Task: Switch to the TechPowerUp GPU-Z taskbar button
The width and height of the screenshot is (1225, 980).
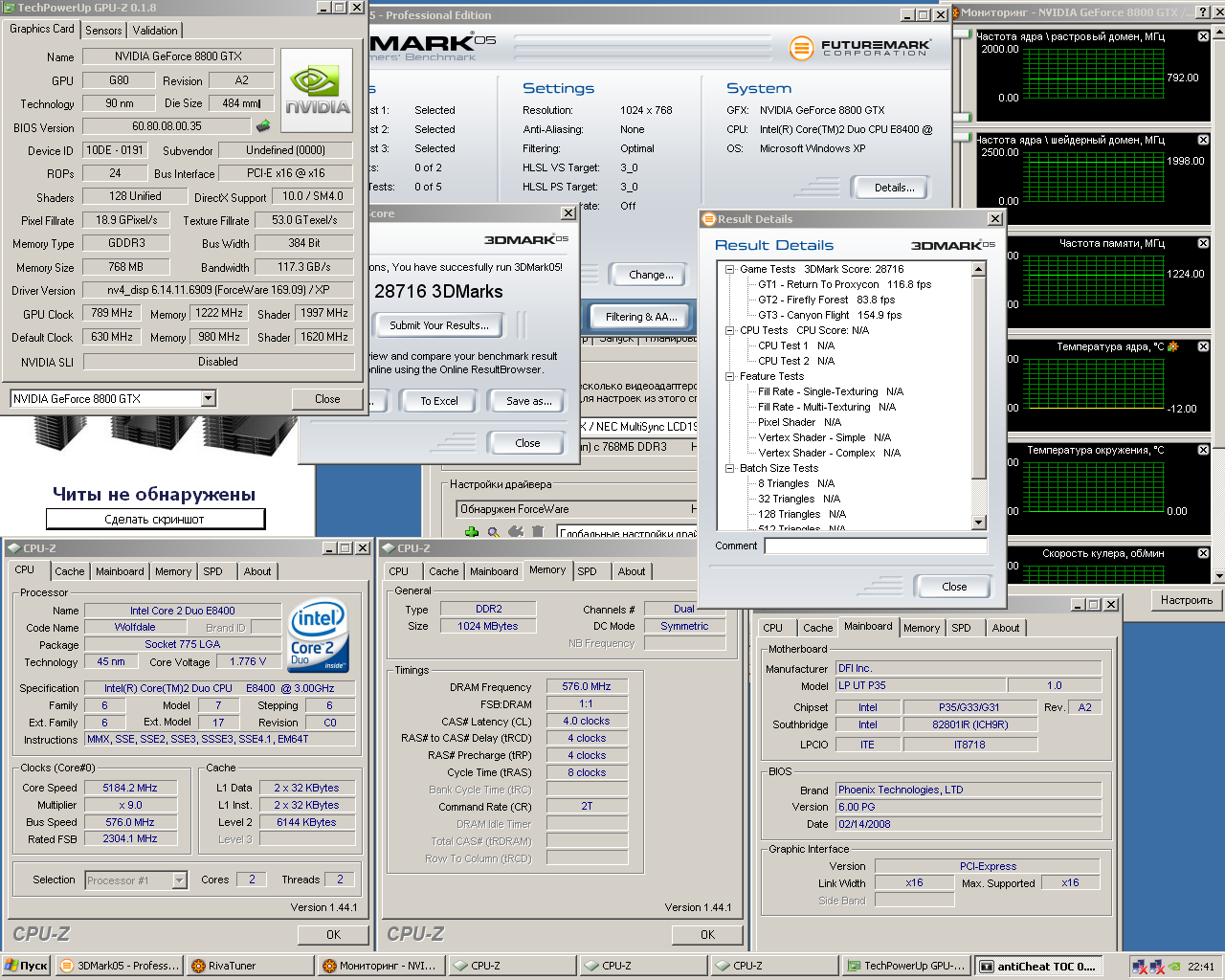Action: point(906,966)
